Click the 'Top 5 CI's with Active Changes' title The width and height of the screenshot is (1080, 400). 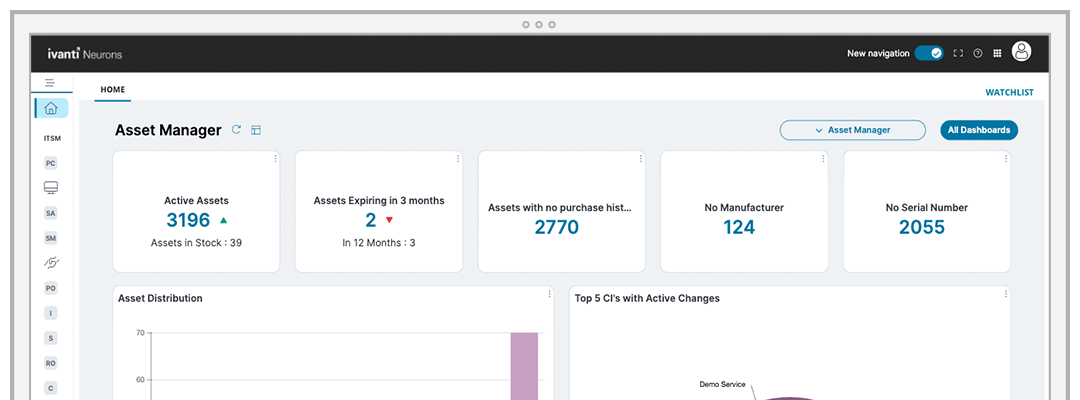[647, 298]
